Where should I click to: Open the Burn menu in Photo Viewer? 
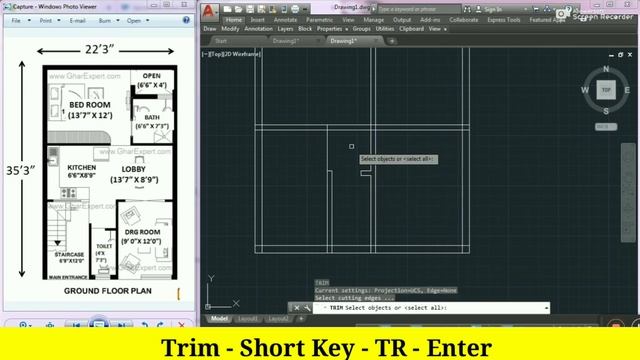pyautogui.click(x=109, y=20)
